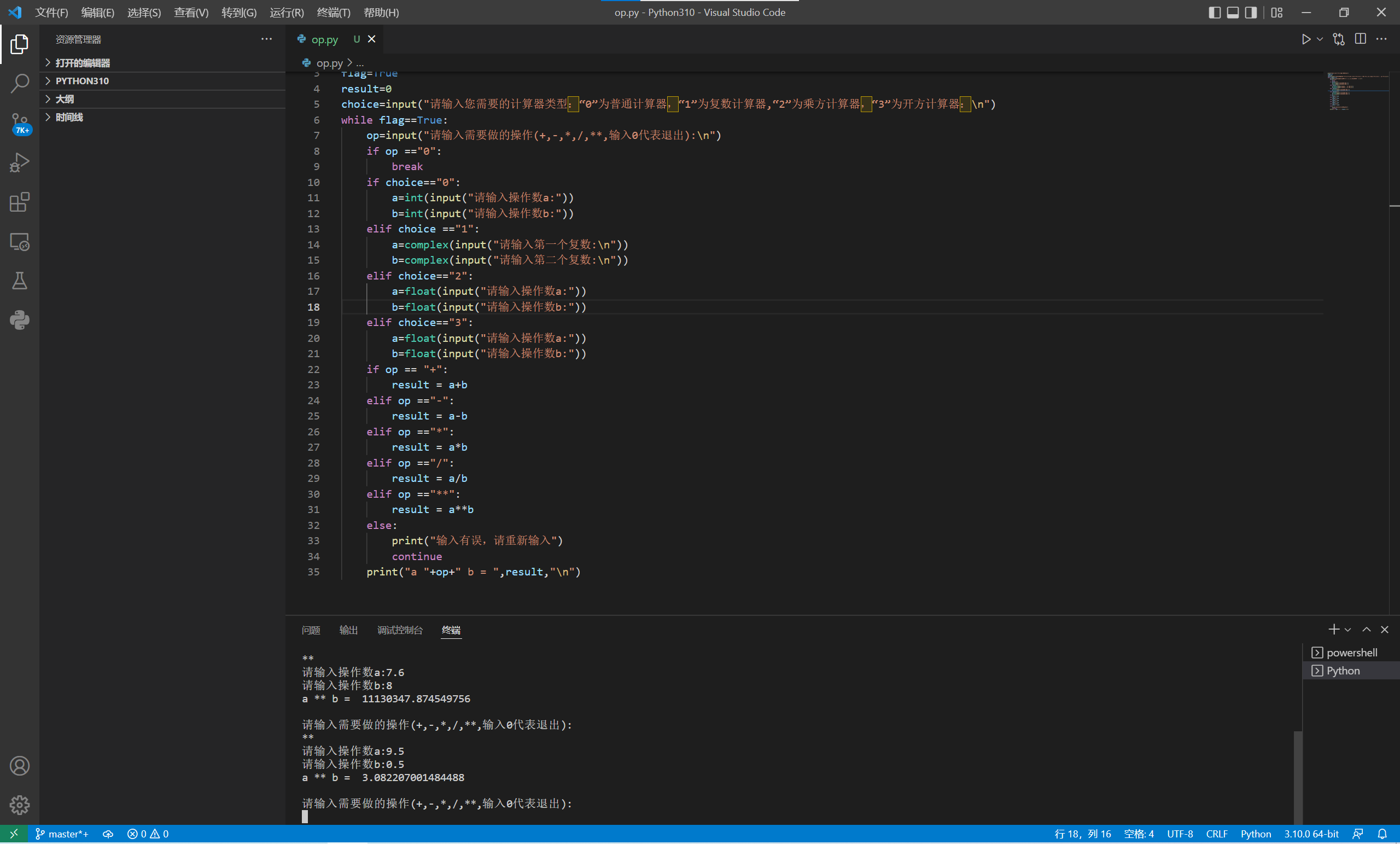Open the 终端(T) menu

tap(333, 13)
